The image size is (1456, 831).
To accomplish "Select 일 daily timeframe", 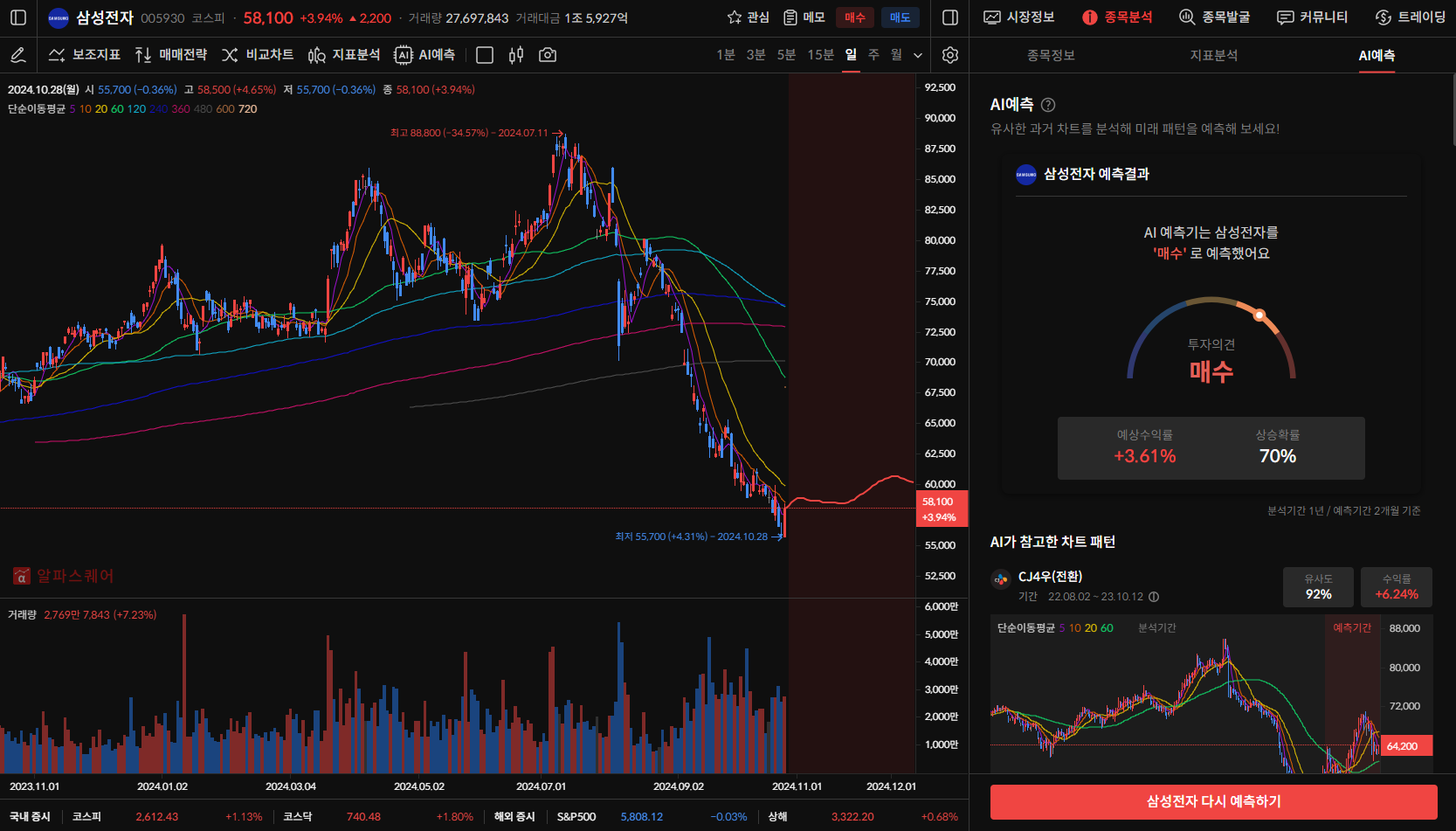I will 851,55.
